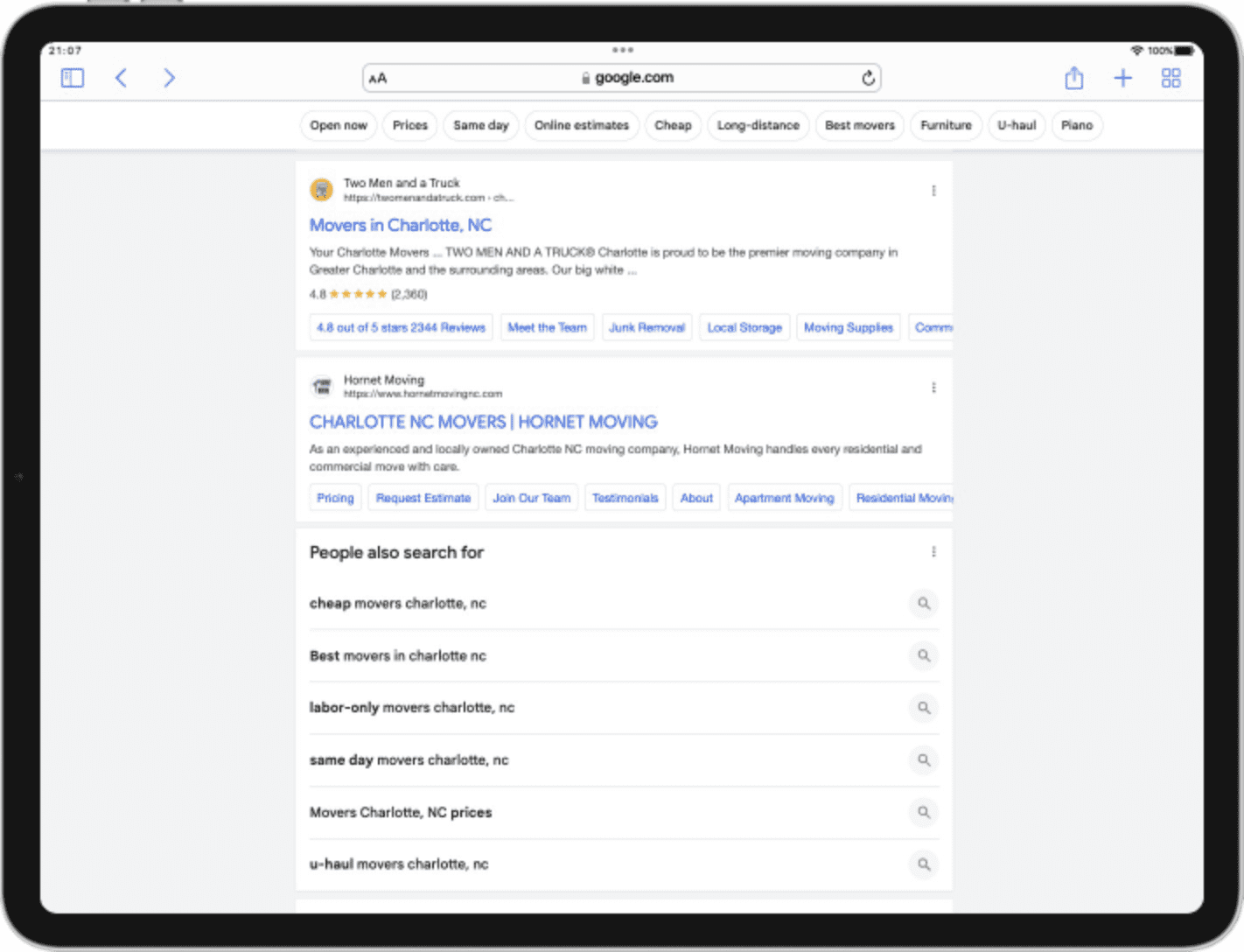Select the Long-distance filter chip

(758, 125)
